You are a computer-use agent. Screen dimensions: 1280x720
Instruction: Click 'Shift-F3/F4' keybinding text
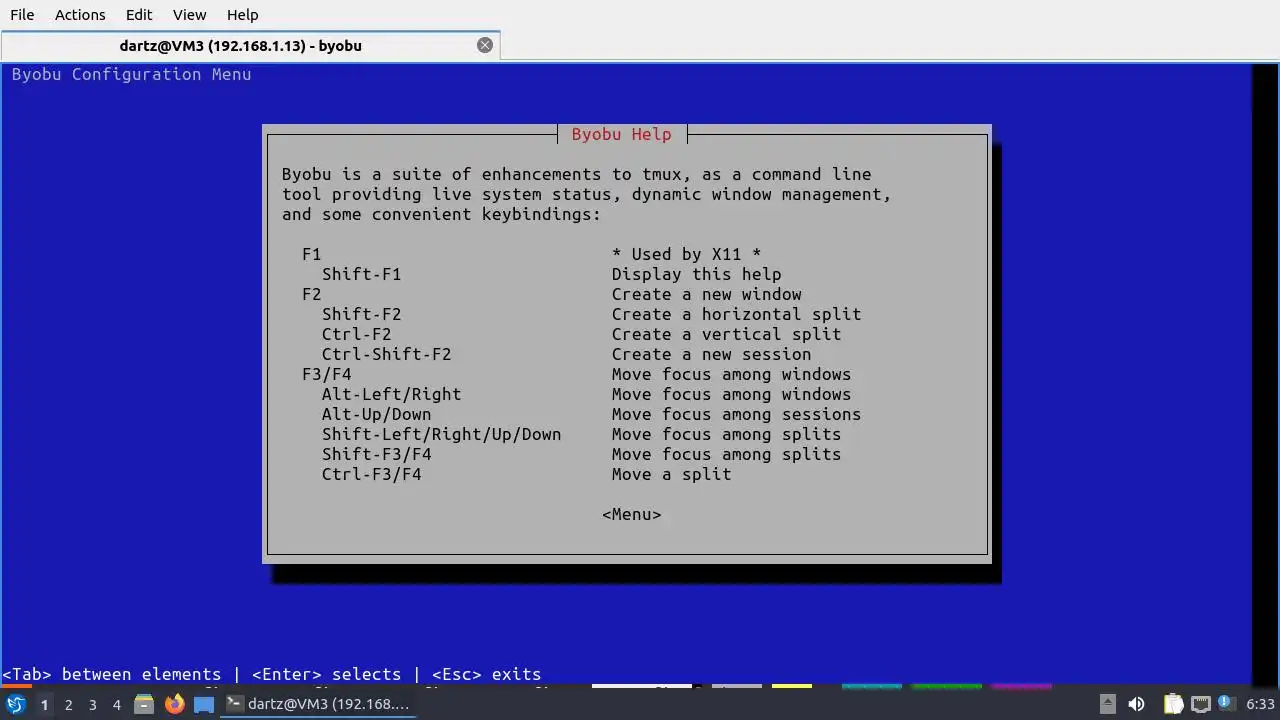376,454
